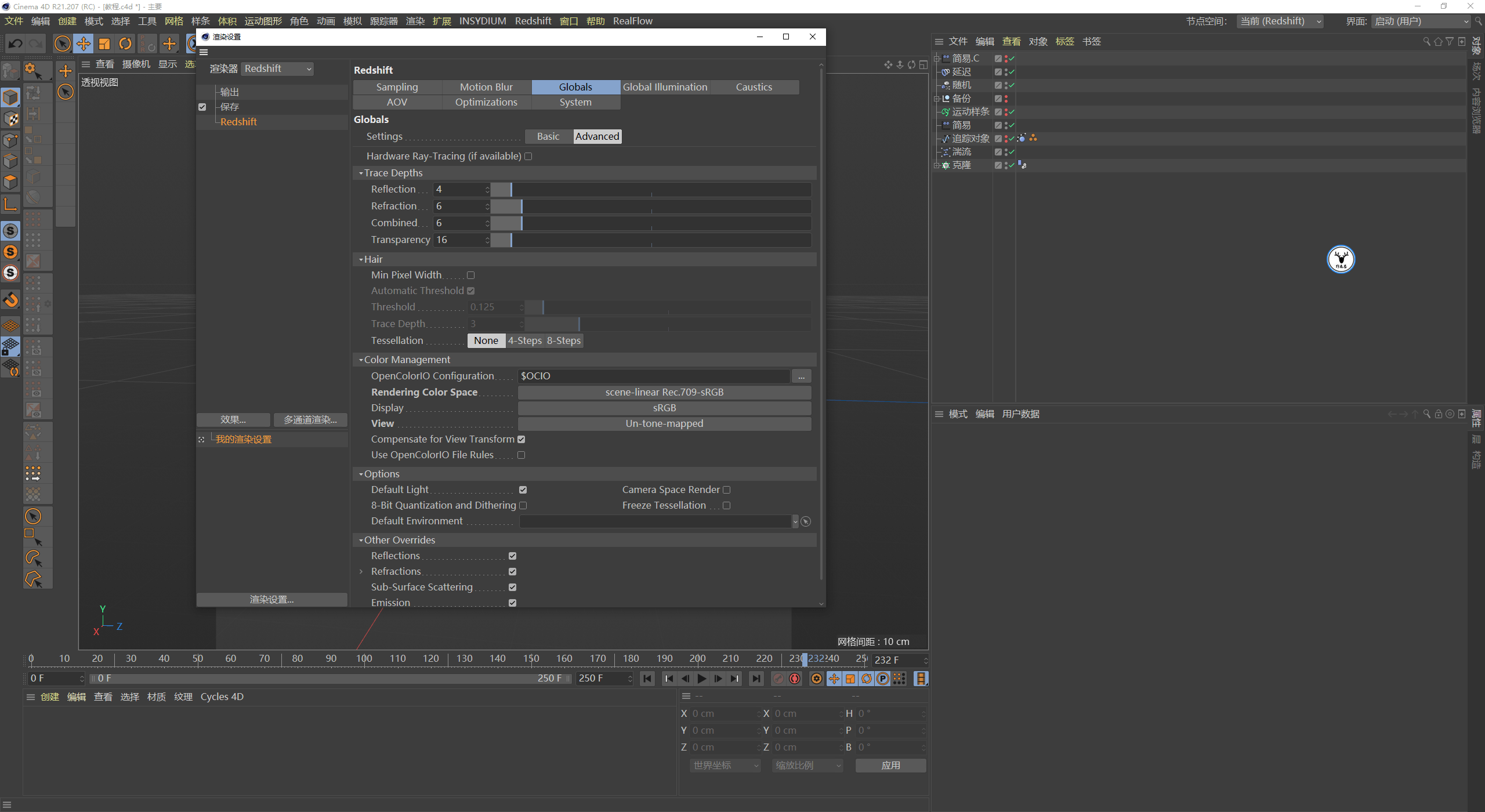Viewport: 1485px width, 812px height.
Task: Select the Rotate tool in top toolbar
Action: (x=125, y=43)
